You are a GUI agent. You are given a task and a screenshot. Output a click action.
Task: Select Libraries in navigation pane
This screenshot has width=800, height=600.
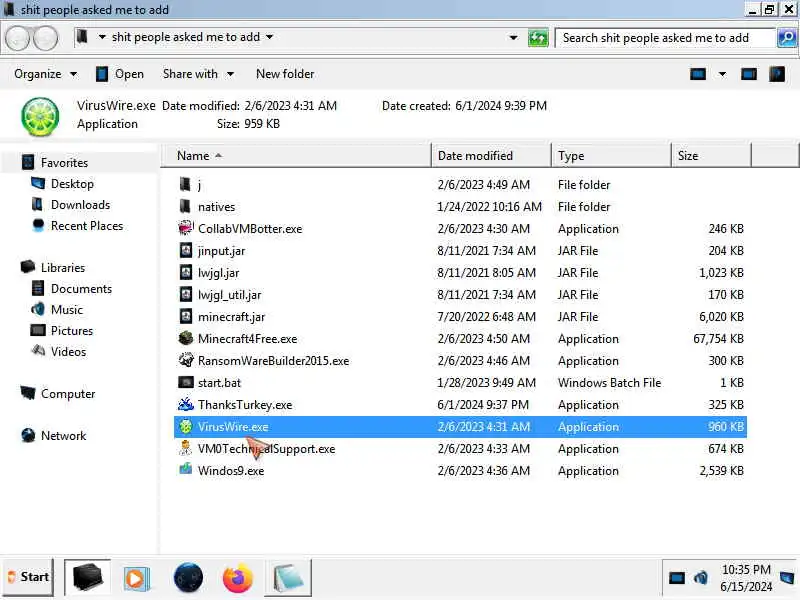click(63, 267)
